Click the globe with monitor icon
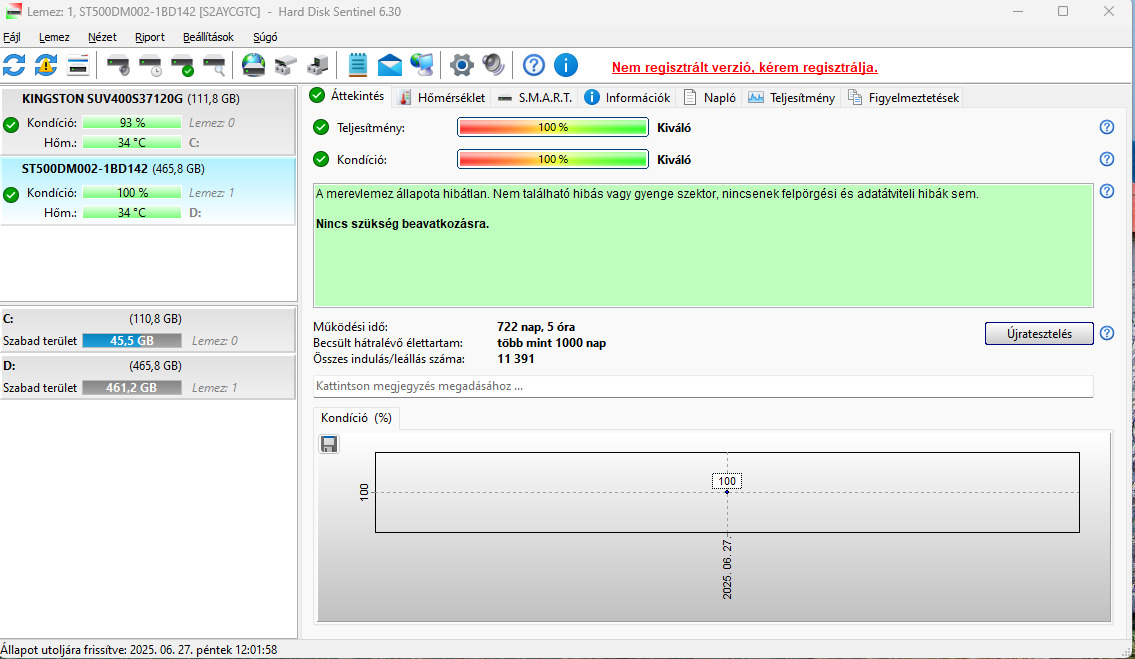Screen dimensions: 1135x659 tap(421, 66)
